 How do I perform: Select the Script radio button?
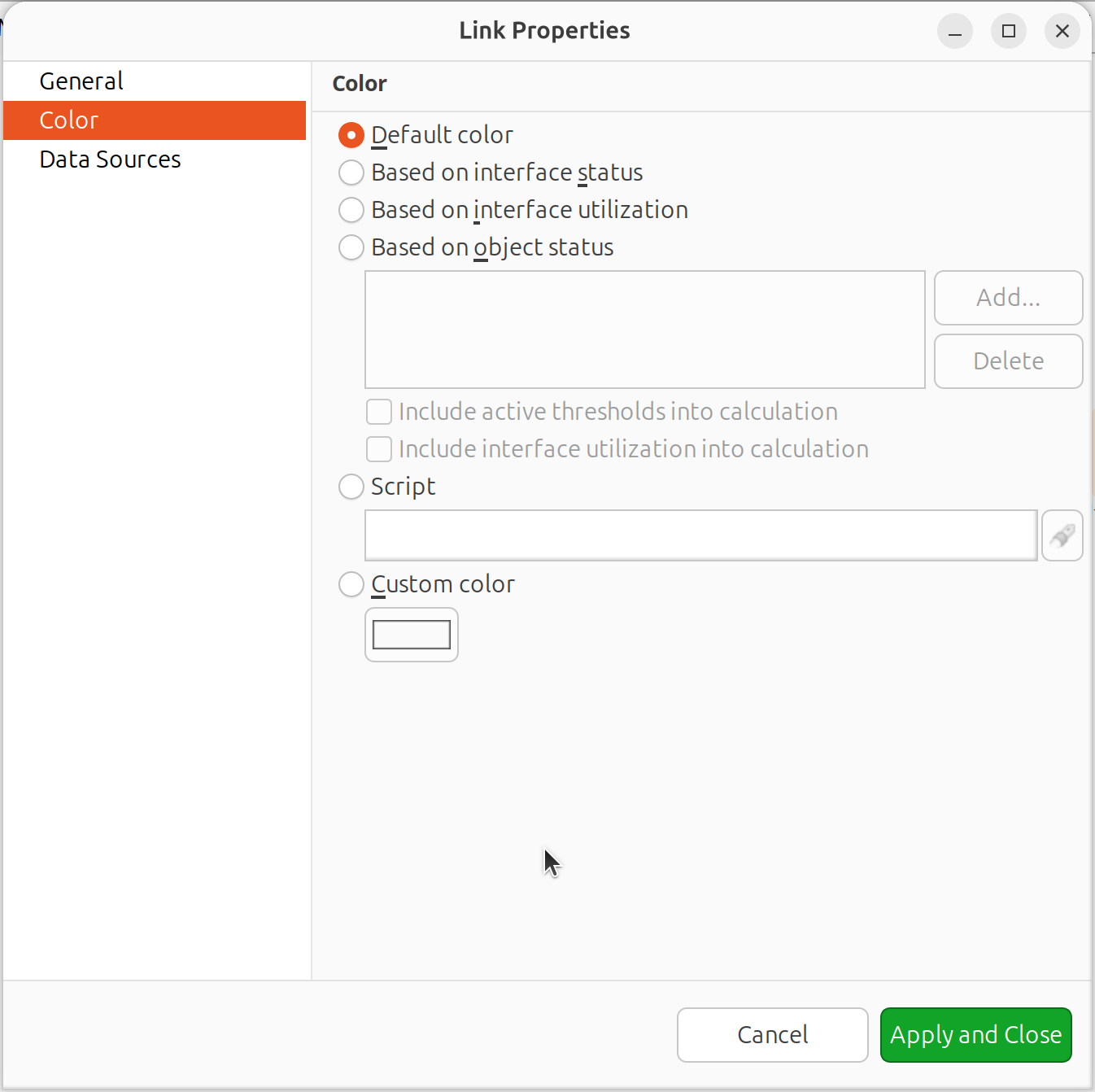[x=351, y=487]
